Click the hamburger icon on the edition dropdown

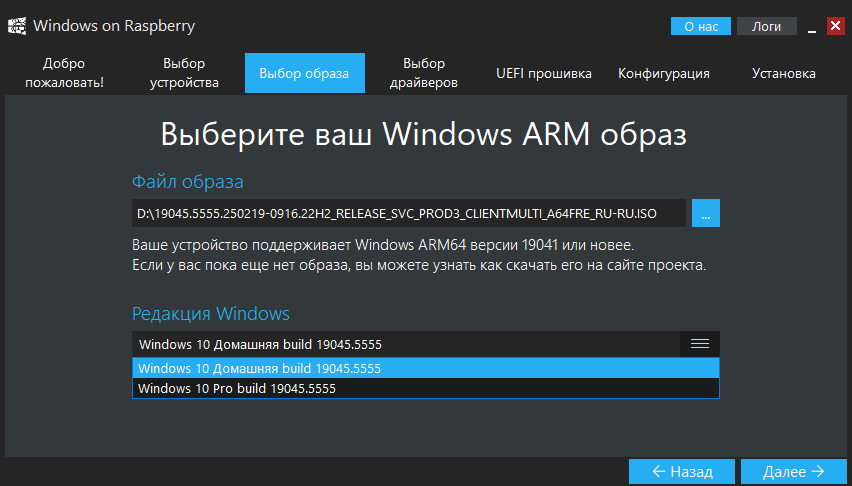click(699, 344)
